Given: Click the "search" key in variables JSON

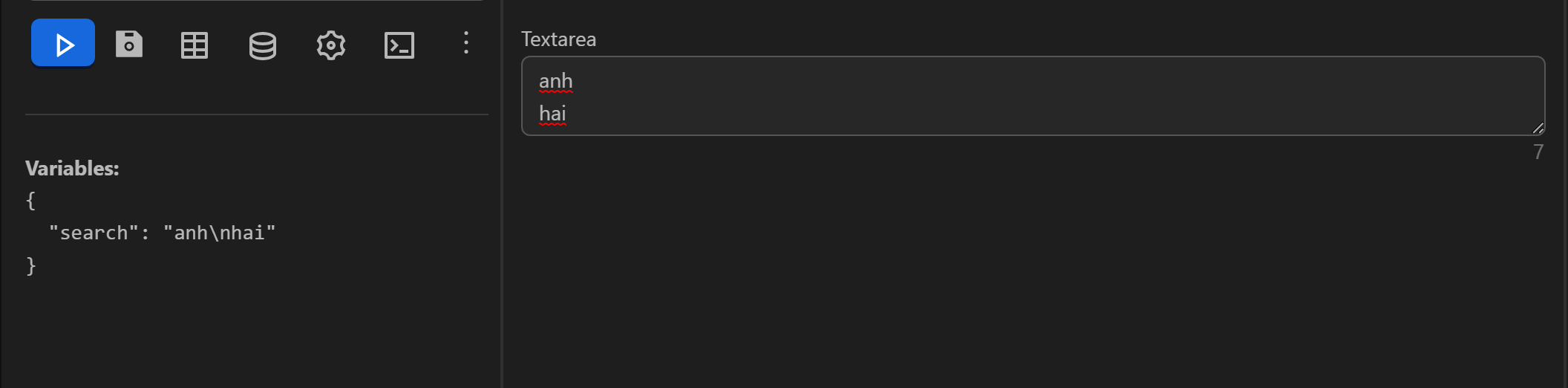Looking at the screenshot, I should 94,233.
